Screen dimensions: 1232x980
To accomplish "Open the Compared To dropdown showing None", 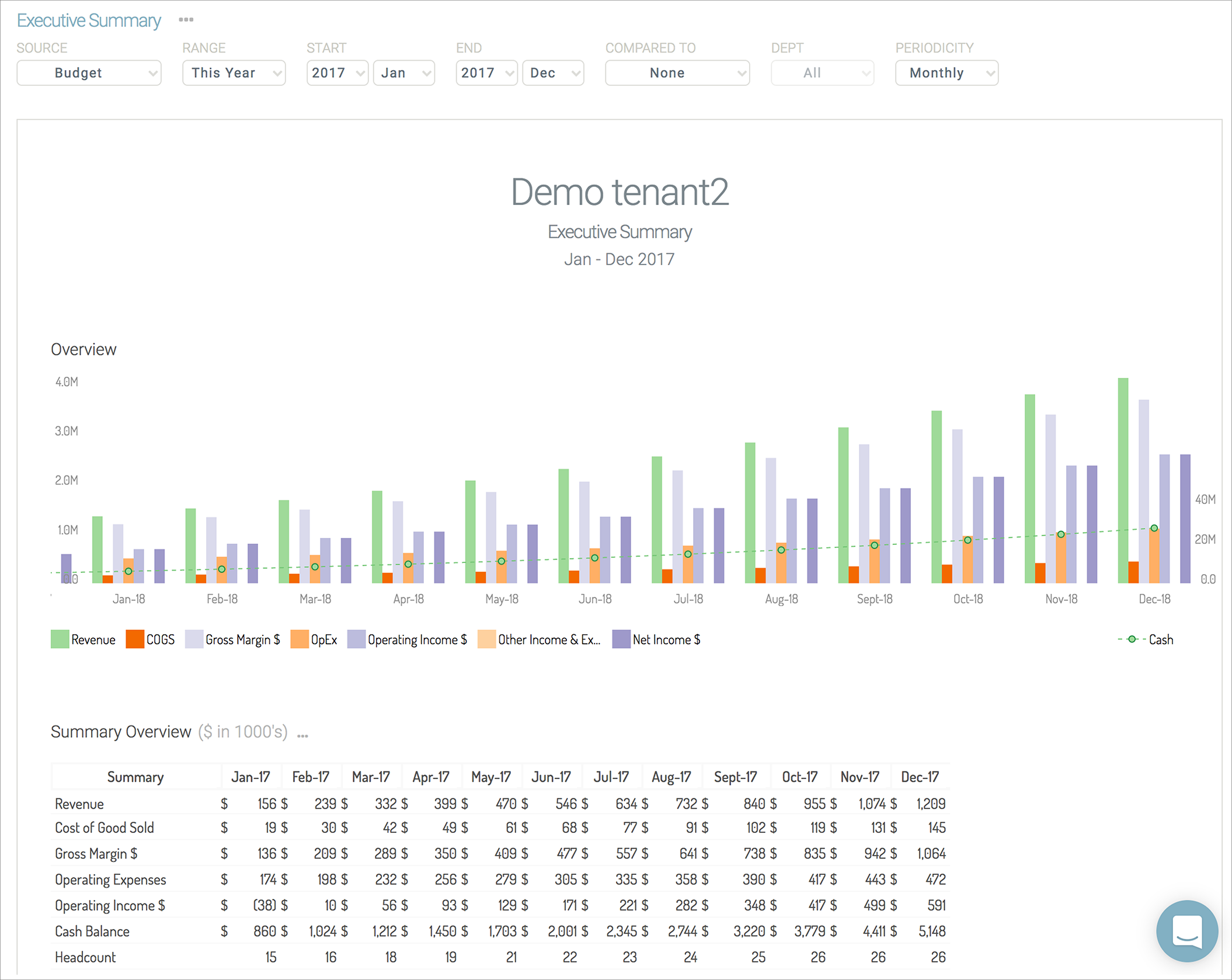I will click(677, 73).
